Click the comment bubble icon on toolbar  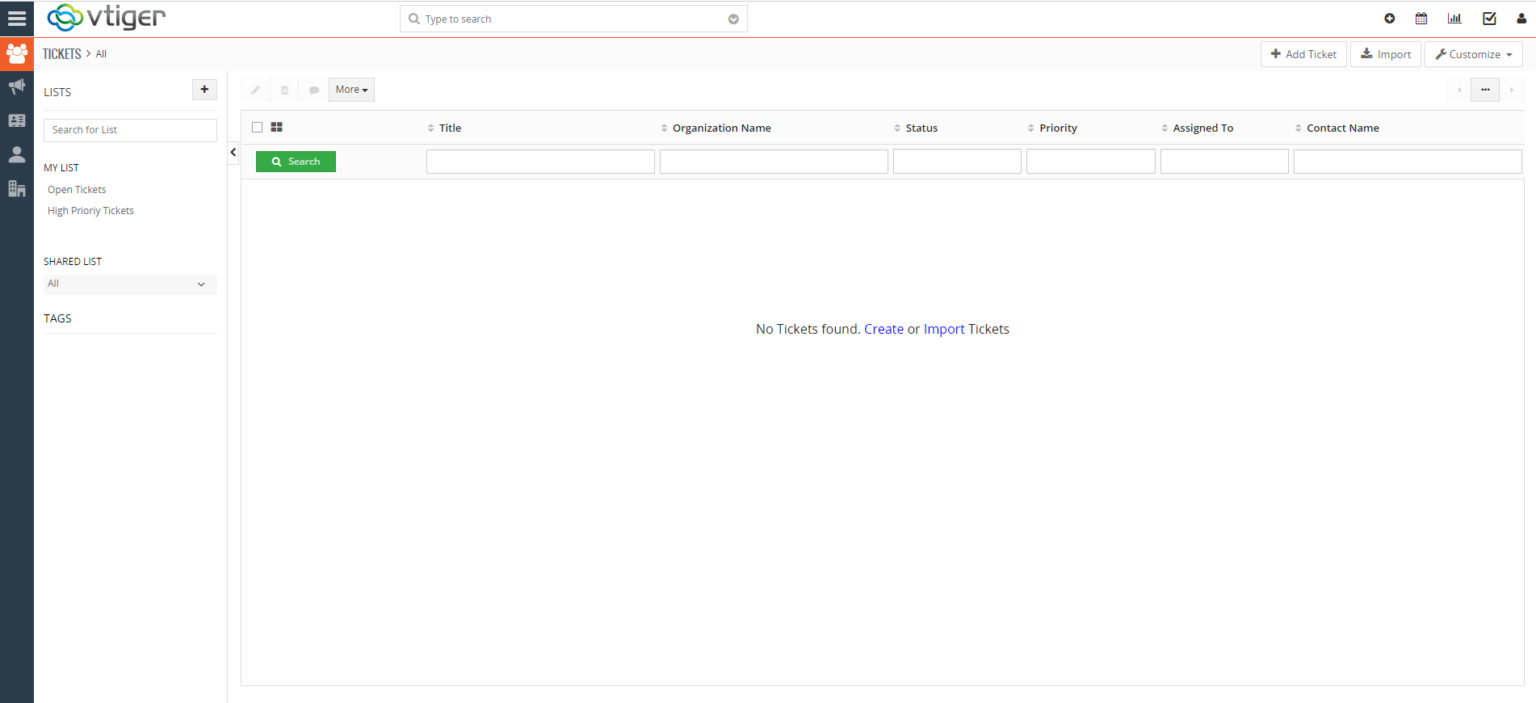tap(314, 89)
